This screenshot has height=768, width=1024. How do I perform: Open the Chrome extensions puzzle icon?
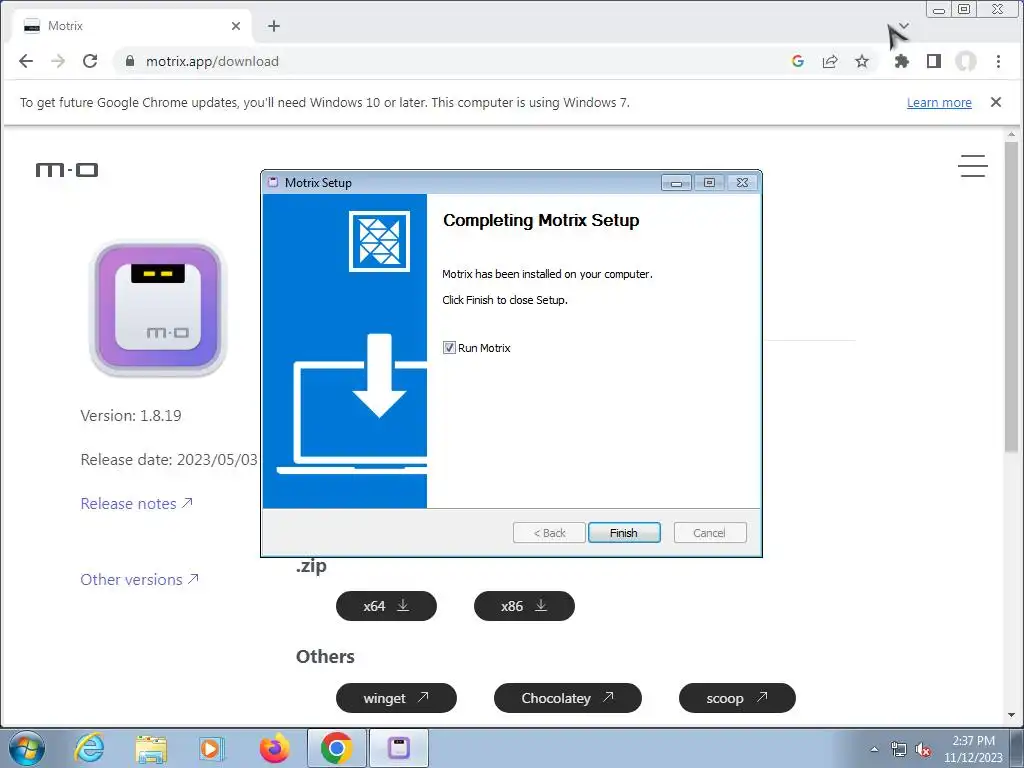pyautogui.click(x=901, y=61)
